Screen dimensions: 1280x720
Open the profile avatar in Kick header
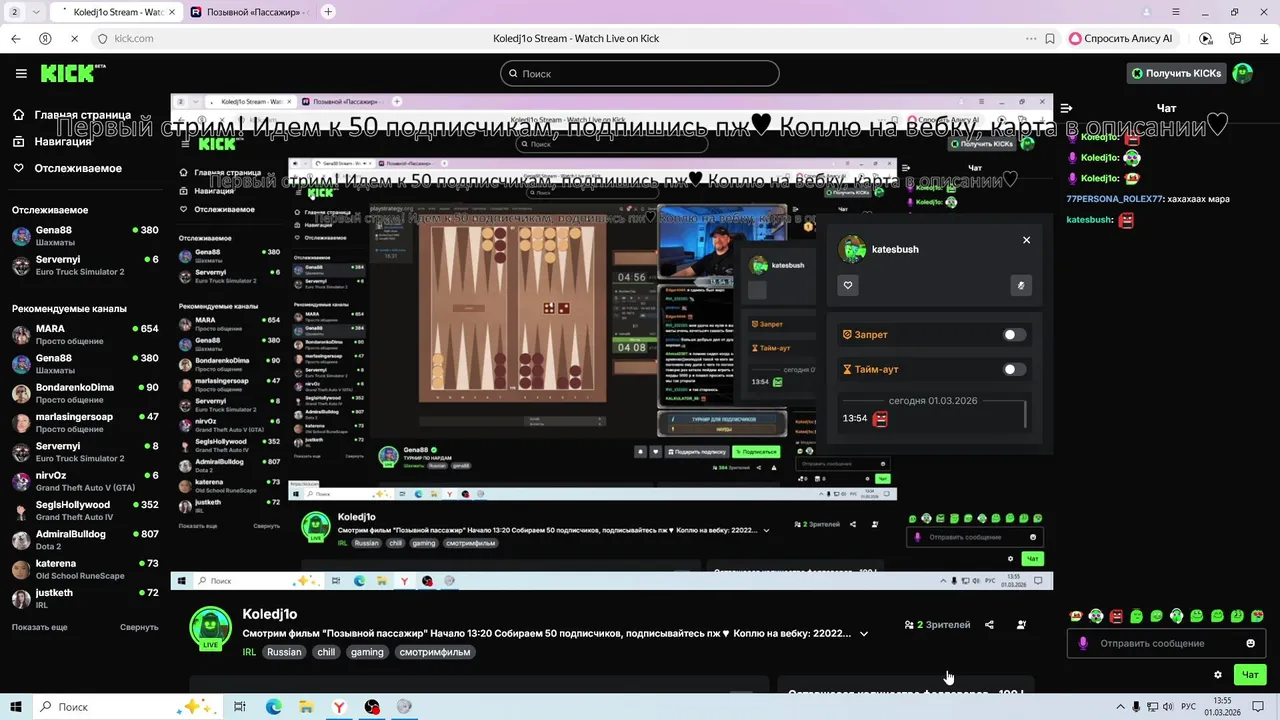pyautogui.click(x=1243, y=73)
